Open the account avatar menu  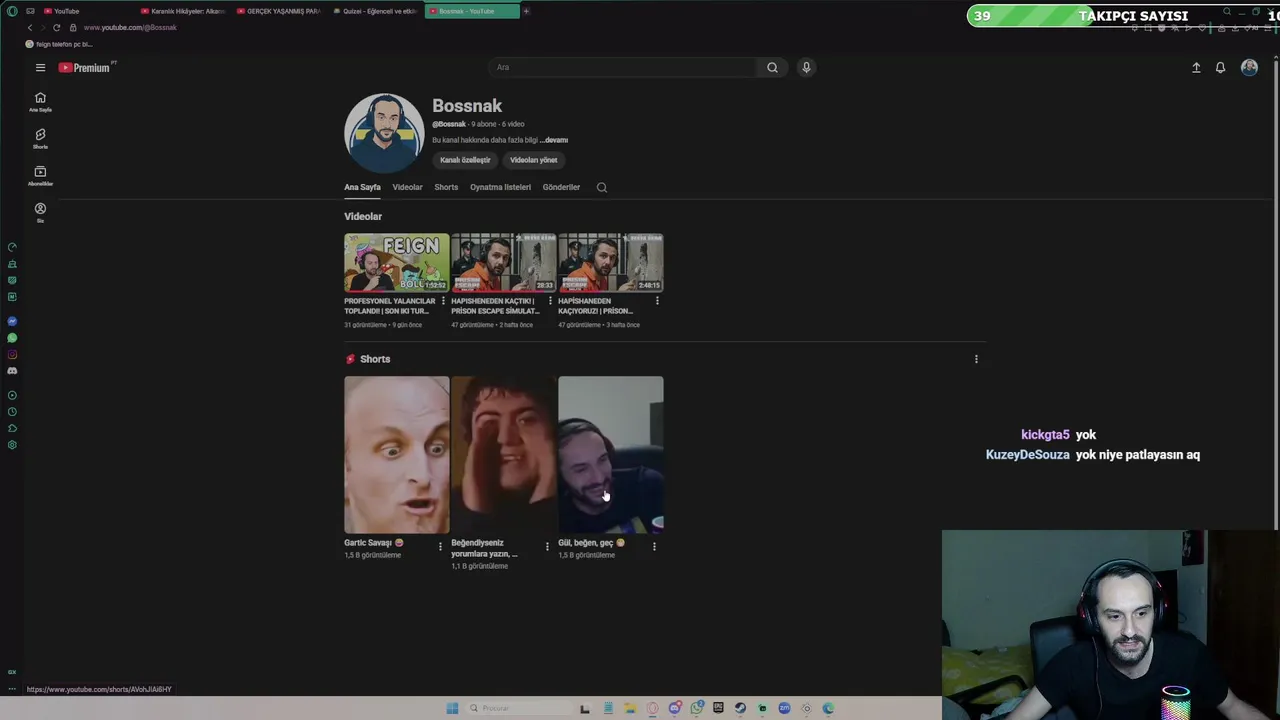[x=1249, y=67]
